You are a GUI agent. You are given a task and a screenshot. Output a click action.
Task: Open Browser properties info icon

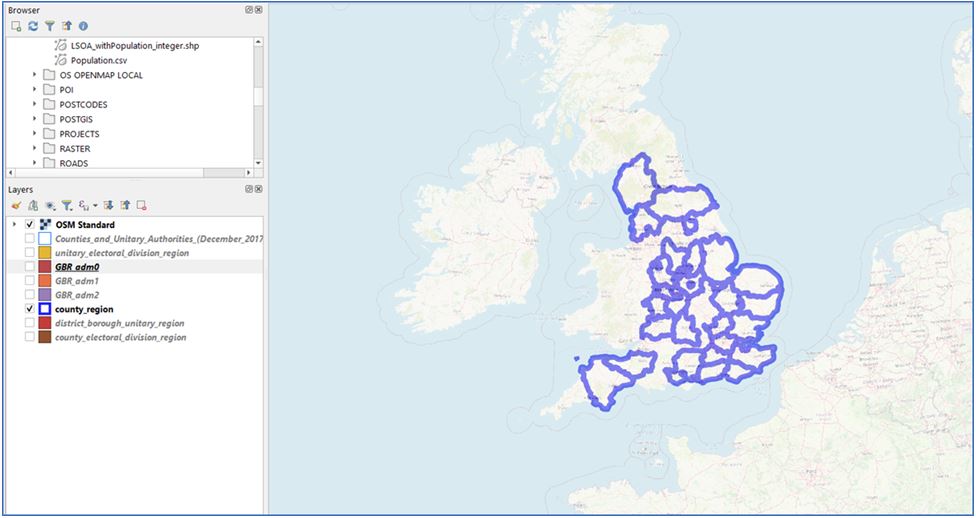(83, 26)
